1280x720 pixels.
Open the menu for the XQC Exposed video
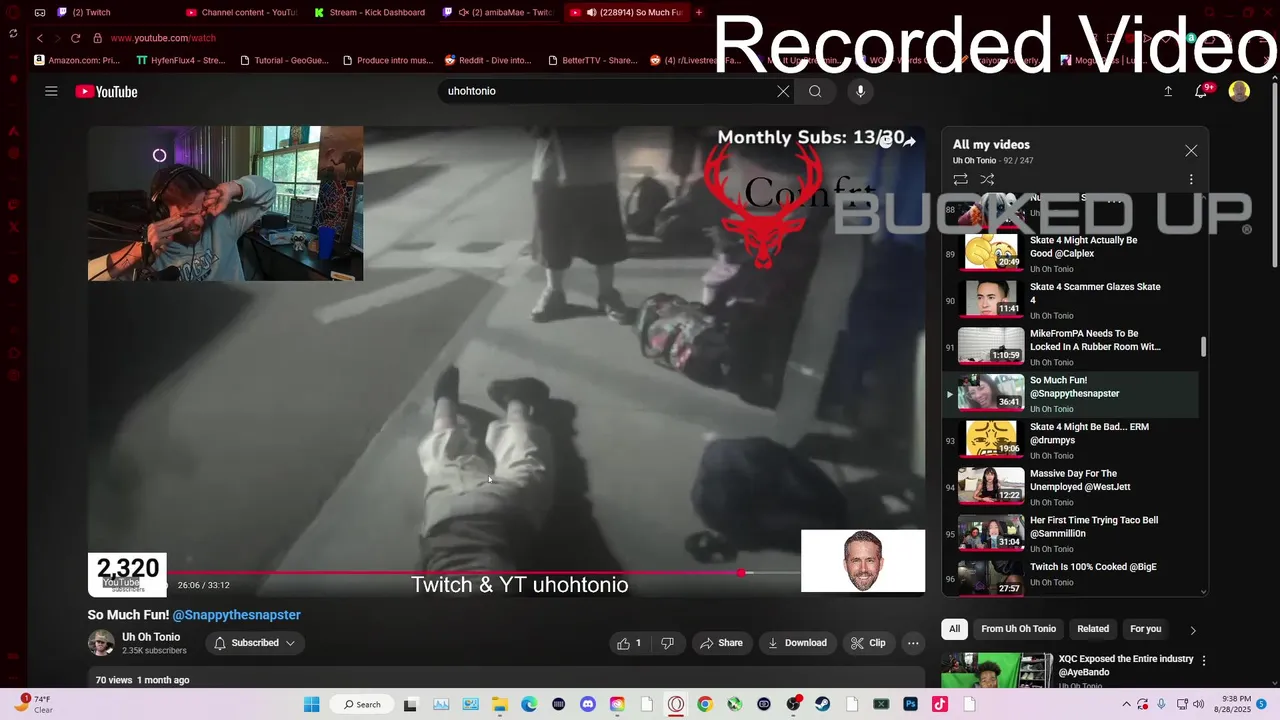tap(1204, 661)
